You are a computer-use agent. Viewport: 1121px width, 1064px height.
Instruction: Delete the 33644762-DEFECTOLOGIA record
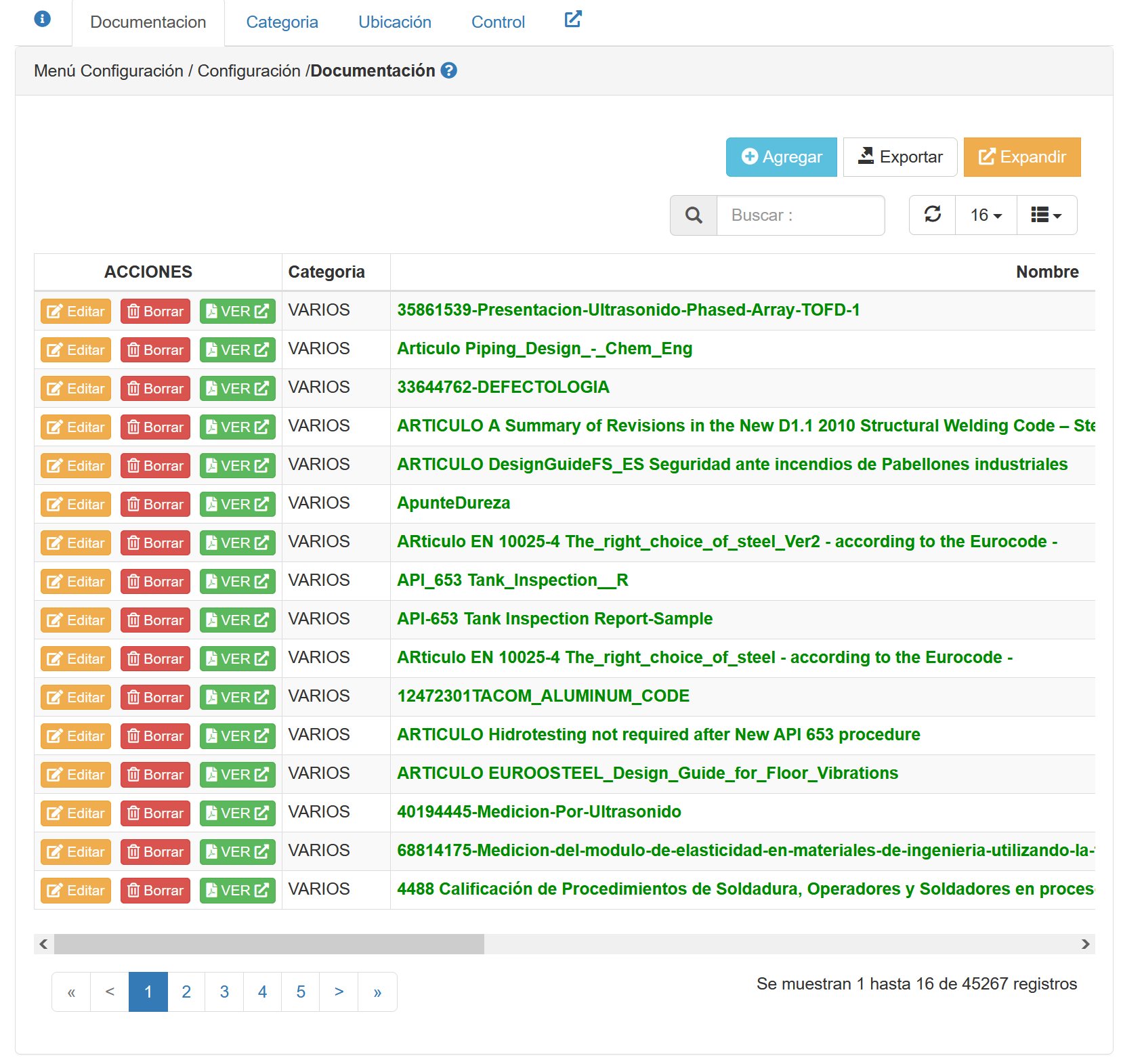(155, 389)
